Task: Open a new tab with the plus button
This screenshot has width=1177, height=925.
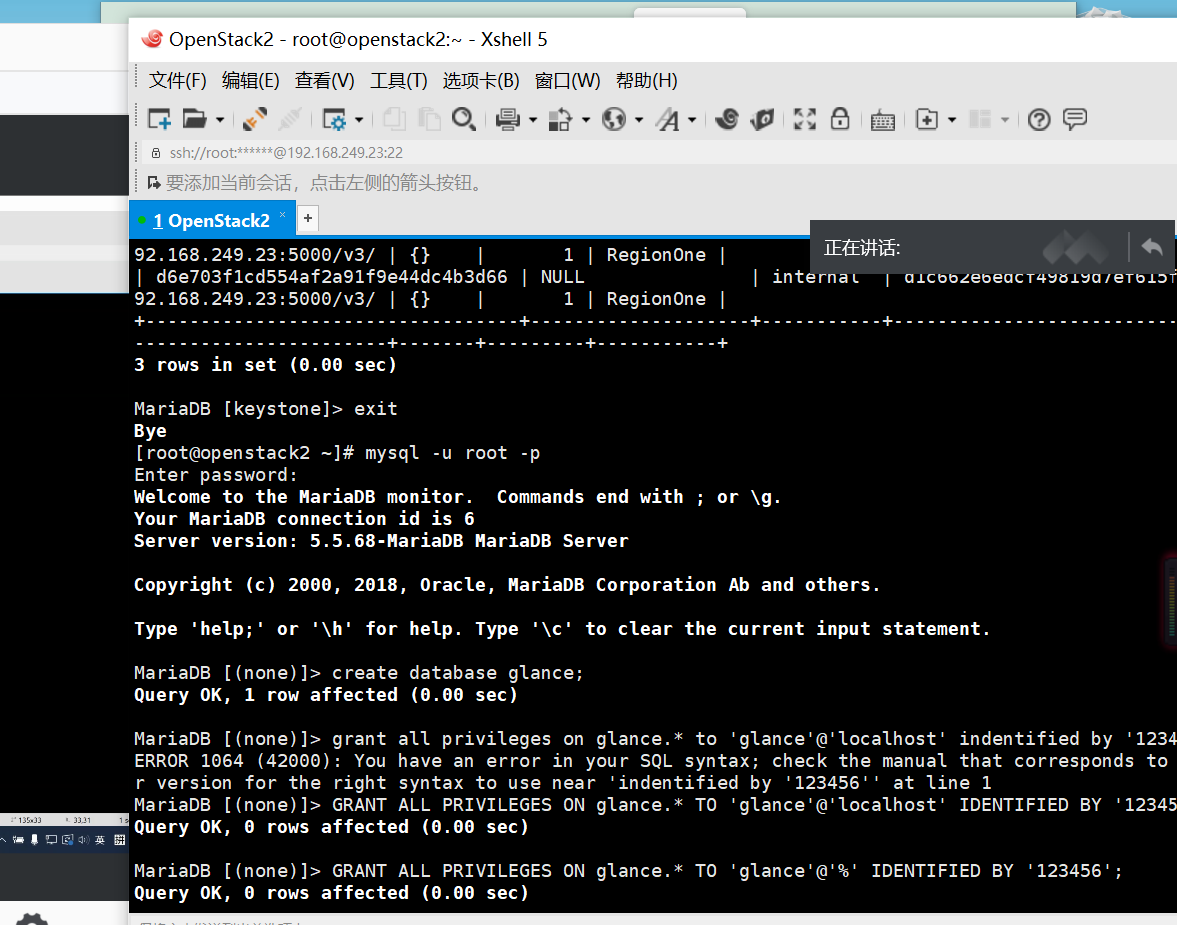Action: point(308,218)
